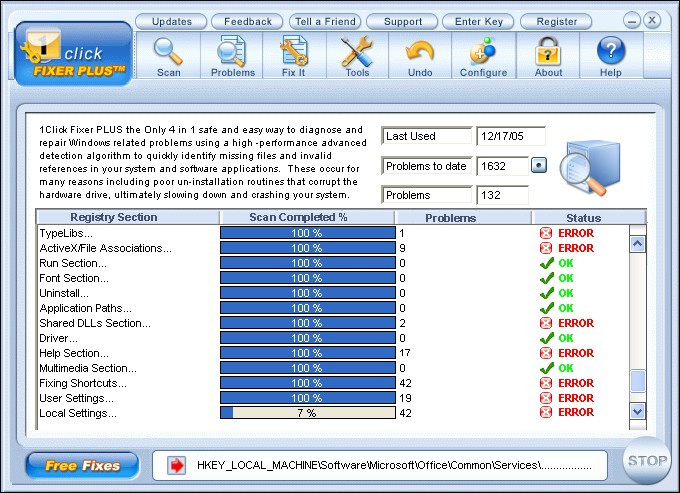Click the scrollbar thumb in results list
The height and width of the screenshot is (493, 680).
click(638, 381)
